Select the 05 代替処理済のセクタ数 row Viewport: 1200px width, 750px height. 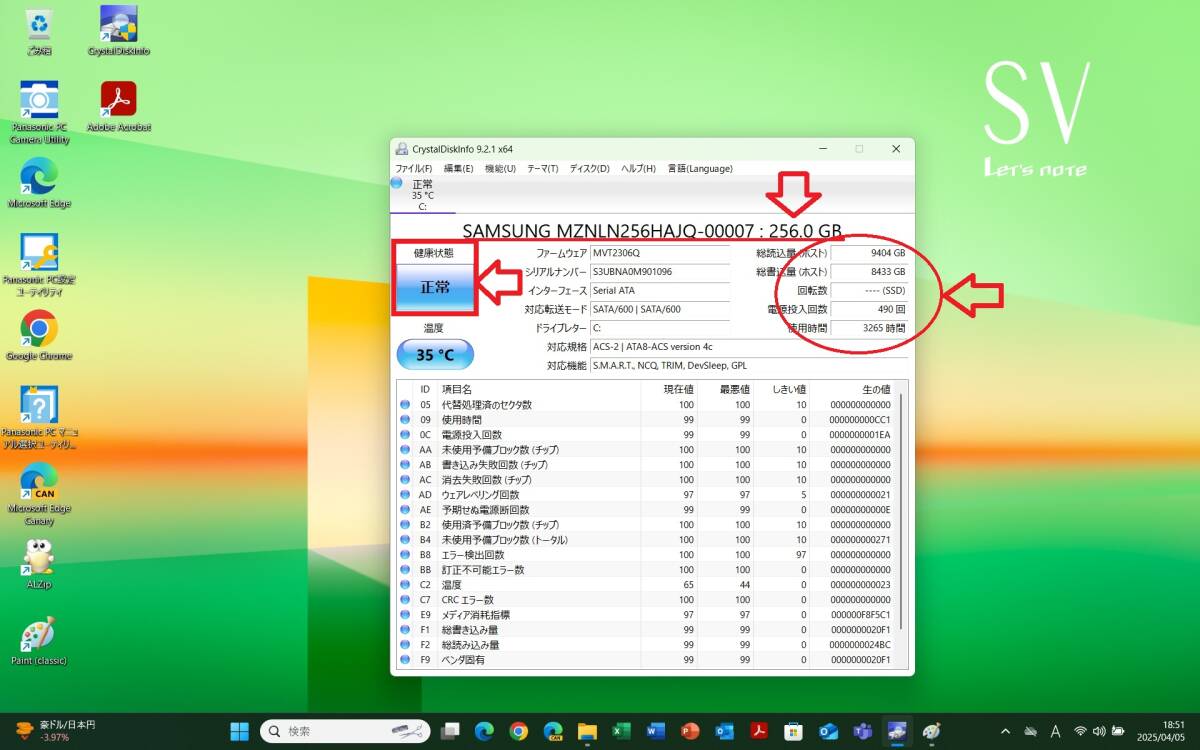point(648,405)
